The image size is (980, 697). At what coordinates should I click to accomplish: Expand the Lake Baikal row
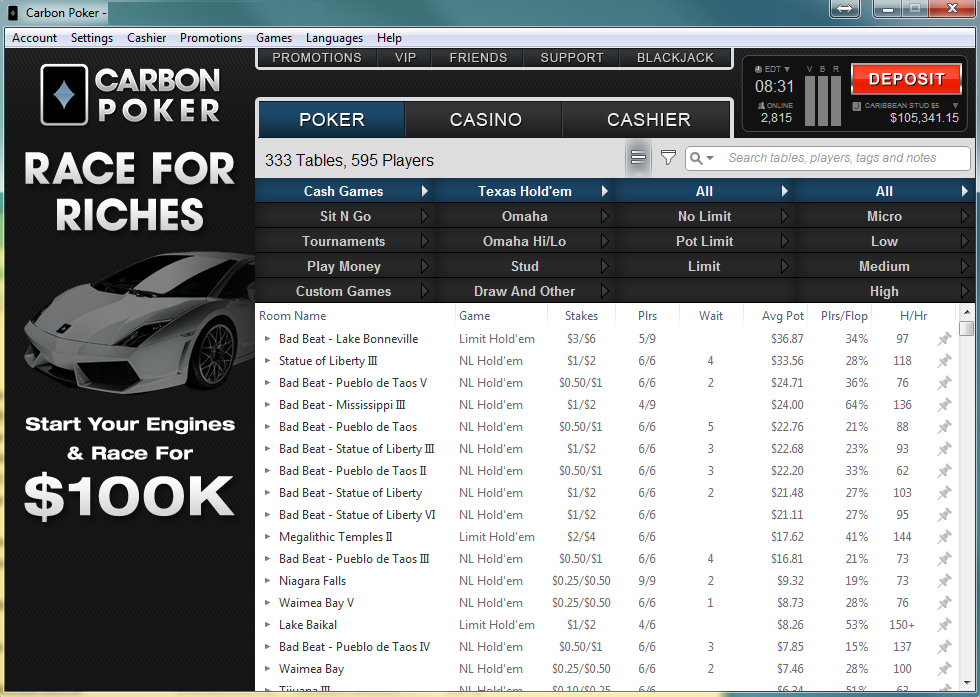[267, 625]
